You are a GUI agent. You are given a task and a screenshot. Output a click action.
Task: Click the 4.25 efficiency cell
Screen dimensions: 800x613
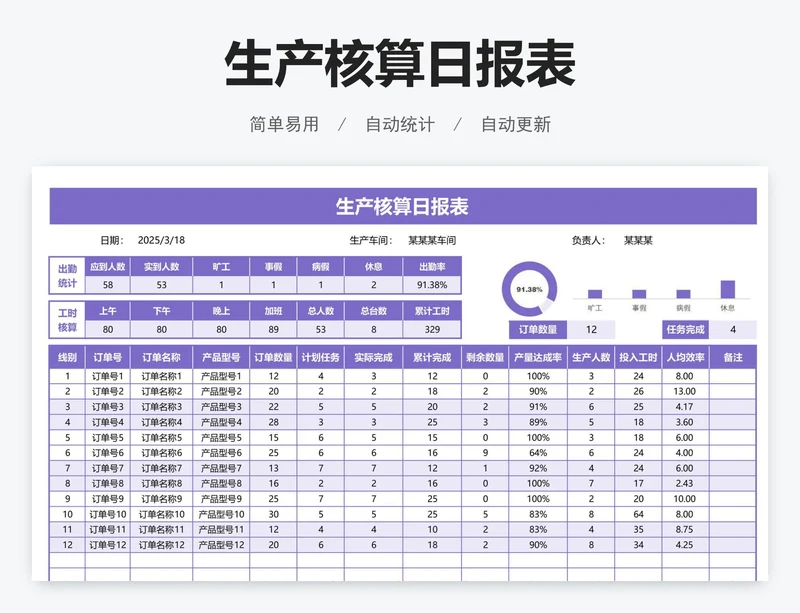685,545
